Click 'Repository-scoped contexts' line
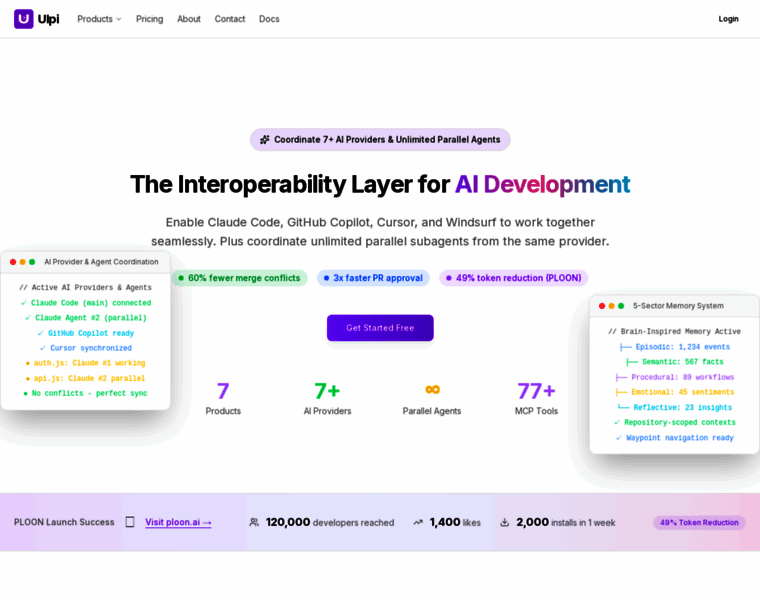The width and height of the screenshot is (760, 600). [675, 423]
